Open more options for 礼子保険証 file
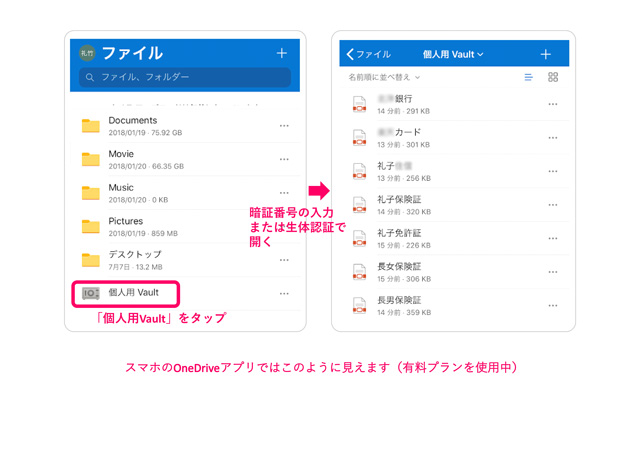 pos(553,205)
